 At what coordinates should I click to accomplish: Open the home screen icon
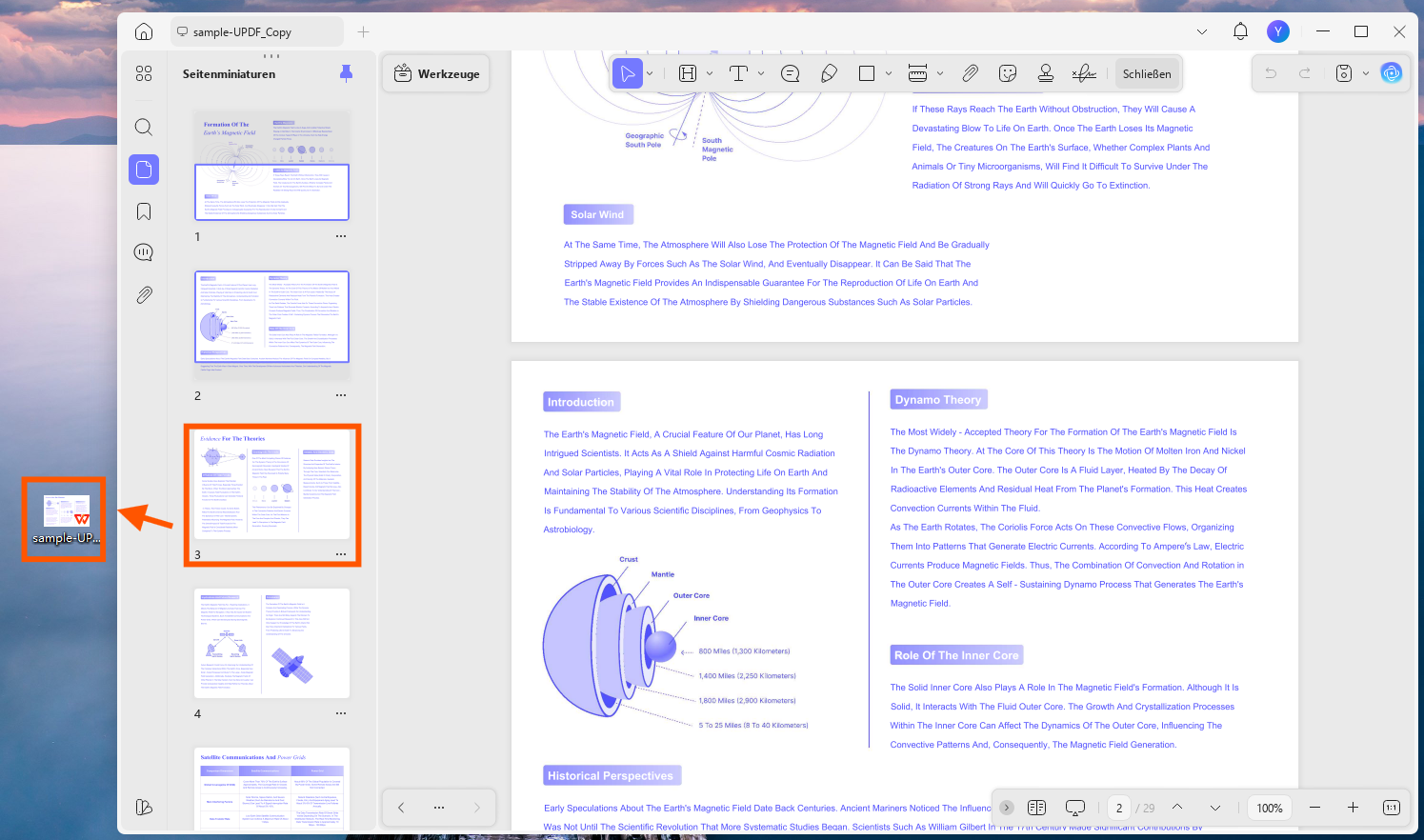click(x=144, y=31)
